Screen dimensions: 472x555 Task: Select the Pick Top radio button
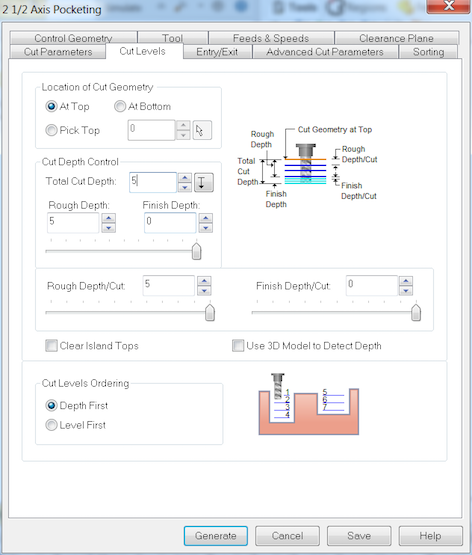tap(51, 130)
